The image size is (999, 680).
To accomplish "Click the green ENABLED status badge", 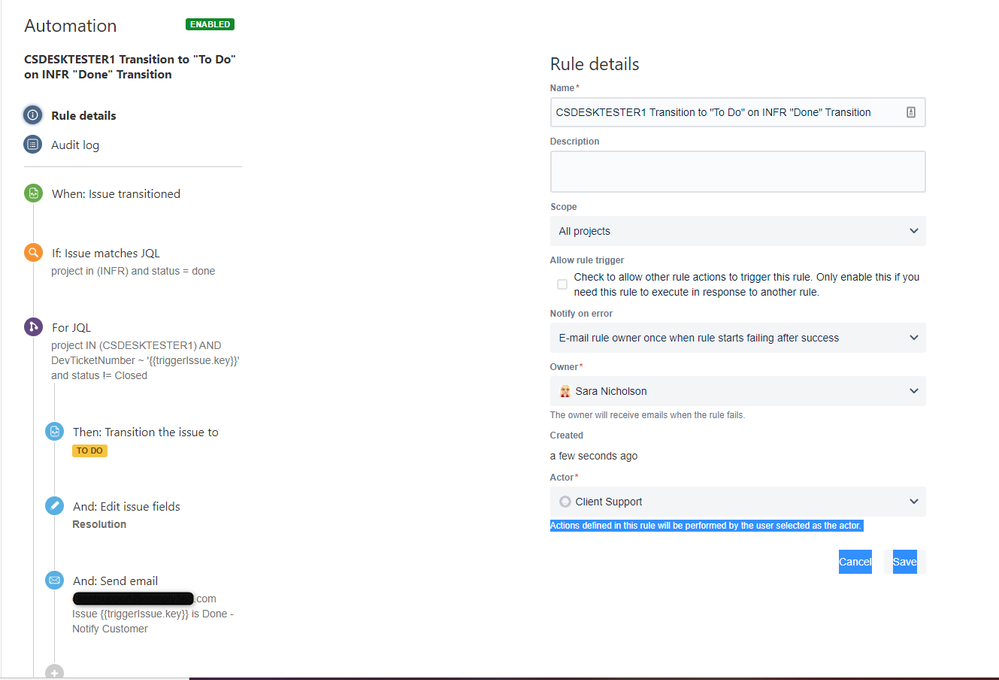I will point(210,24).
